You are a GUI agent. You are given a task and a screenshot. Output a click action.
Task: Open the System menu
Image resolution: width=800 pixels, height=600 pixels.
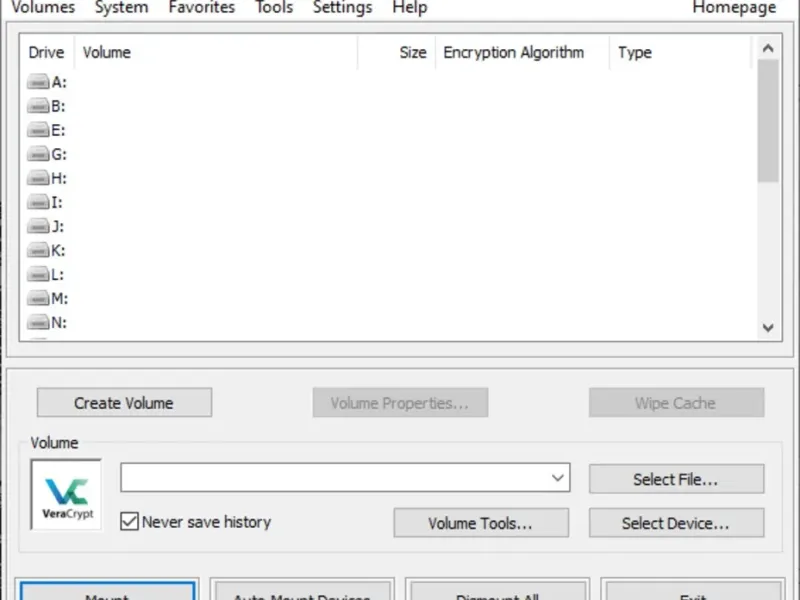tap(121, 7)
